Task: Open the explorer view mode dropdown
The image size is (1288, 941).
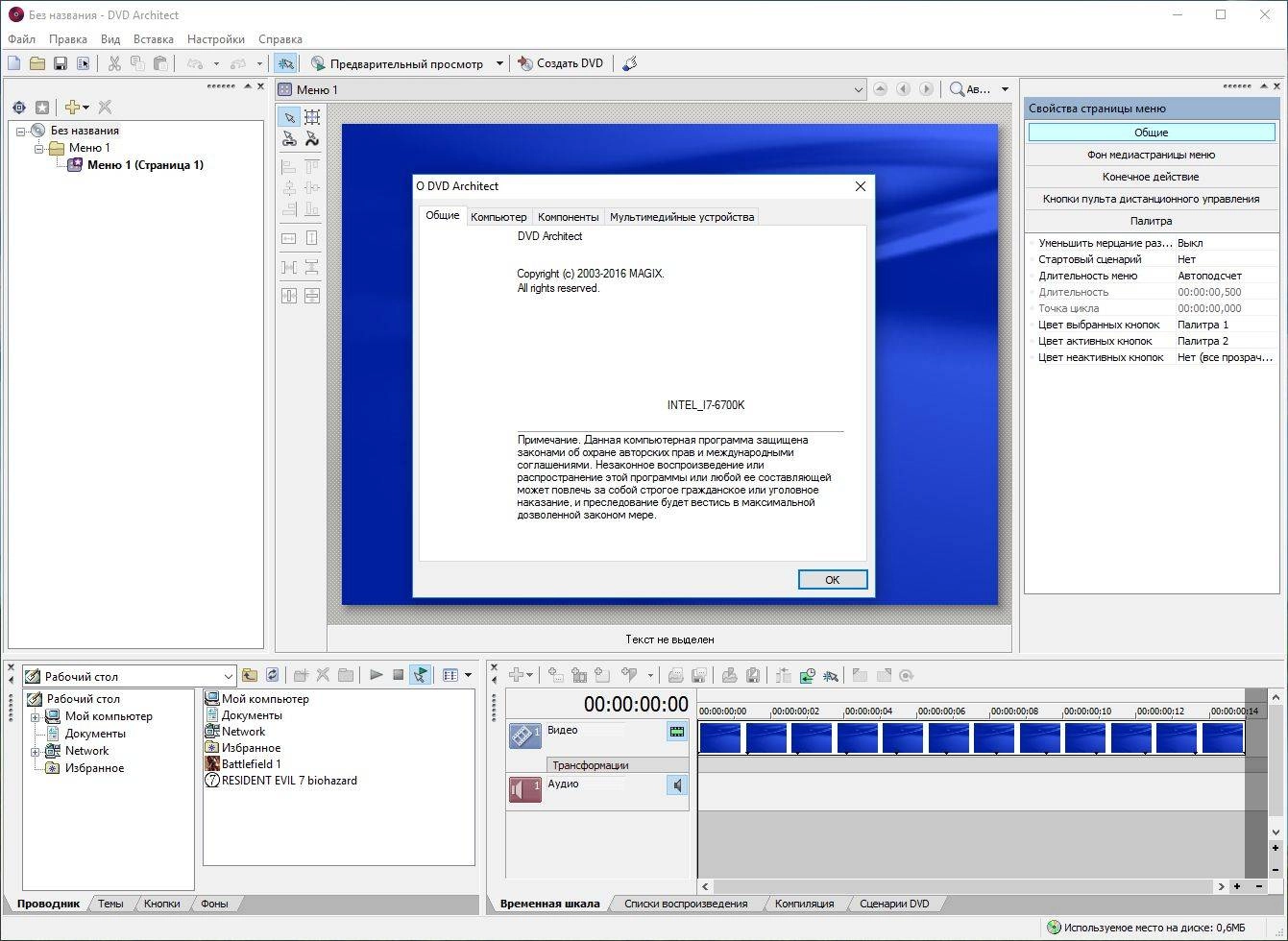Action: coord(469,675)
